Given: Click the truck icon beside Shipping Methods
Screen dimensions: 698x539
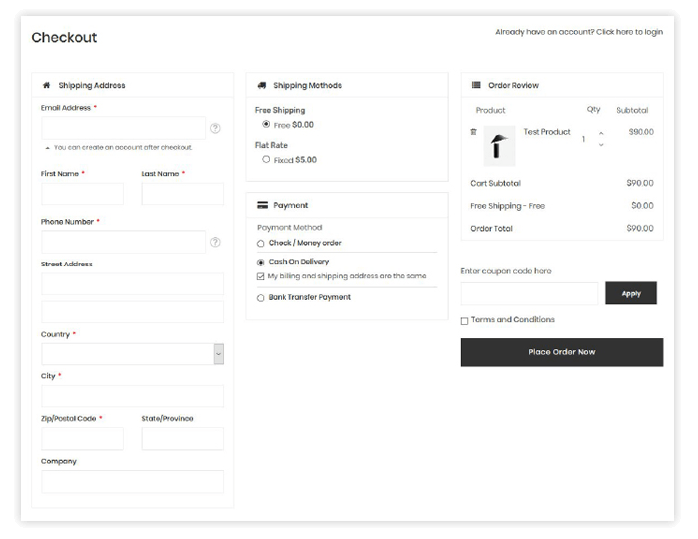Looking at the screenshot, I should (x=262, y=85).
